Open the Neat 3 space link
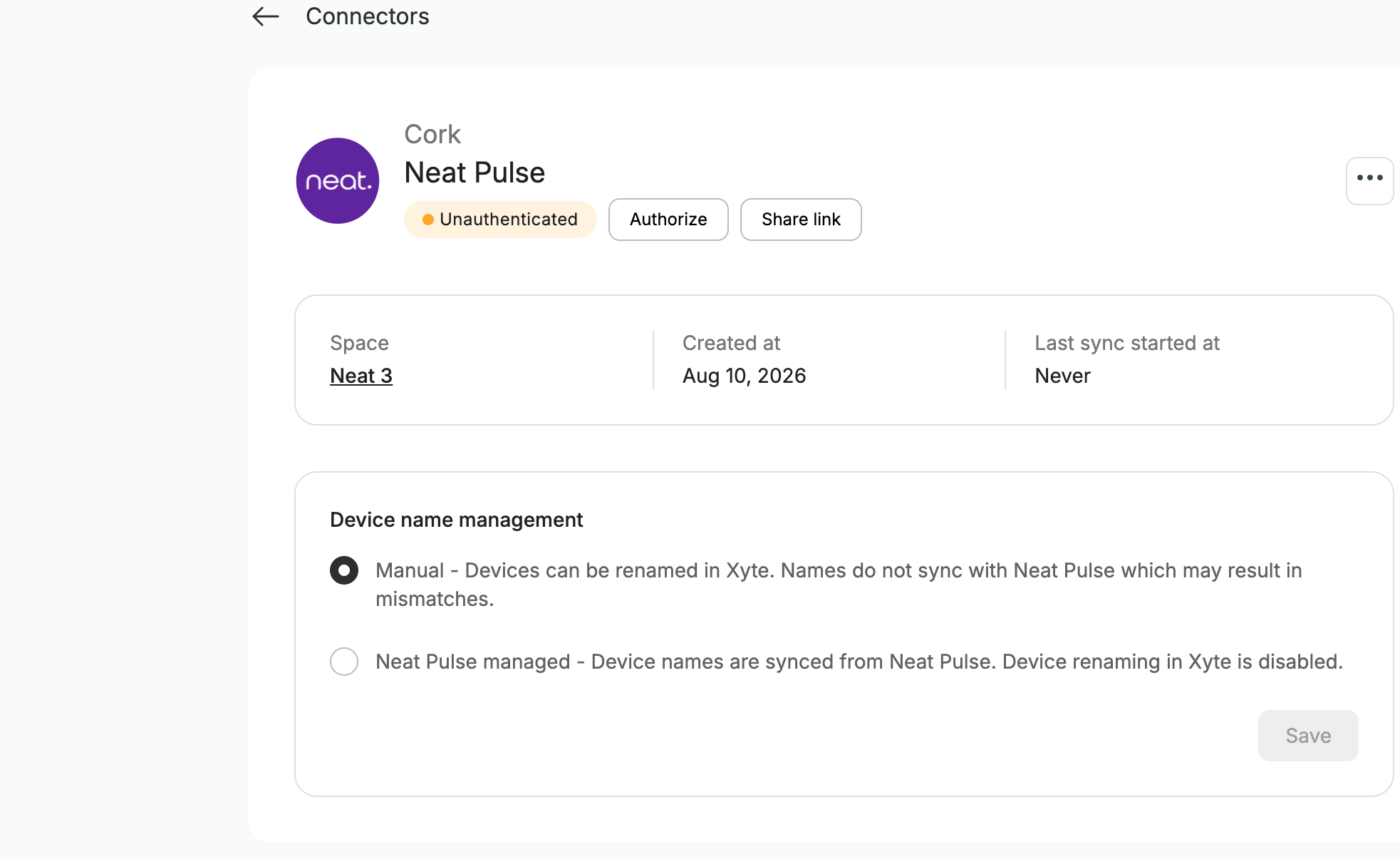 pos(361,376)
